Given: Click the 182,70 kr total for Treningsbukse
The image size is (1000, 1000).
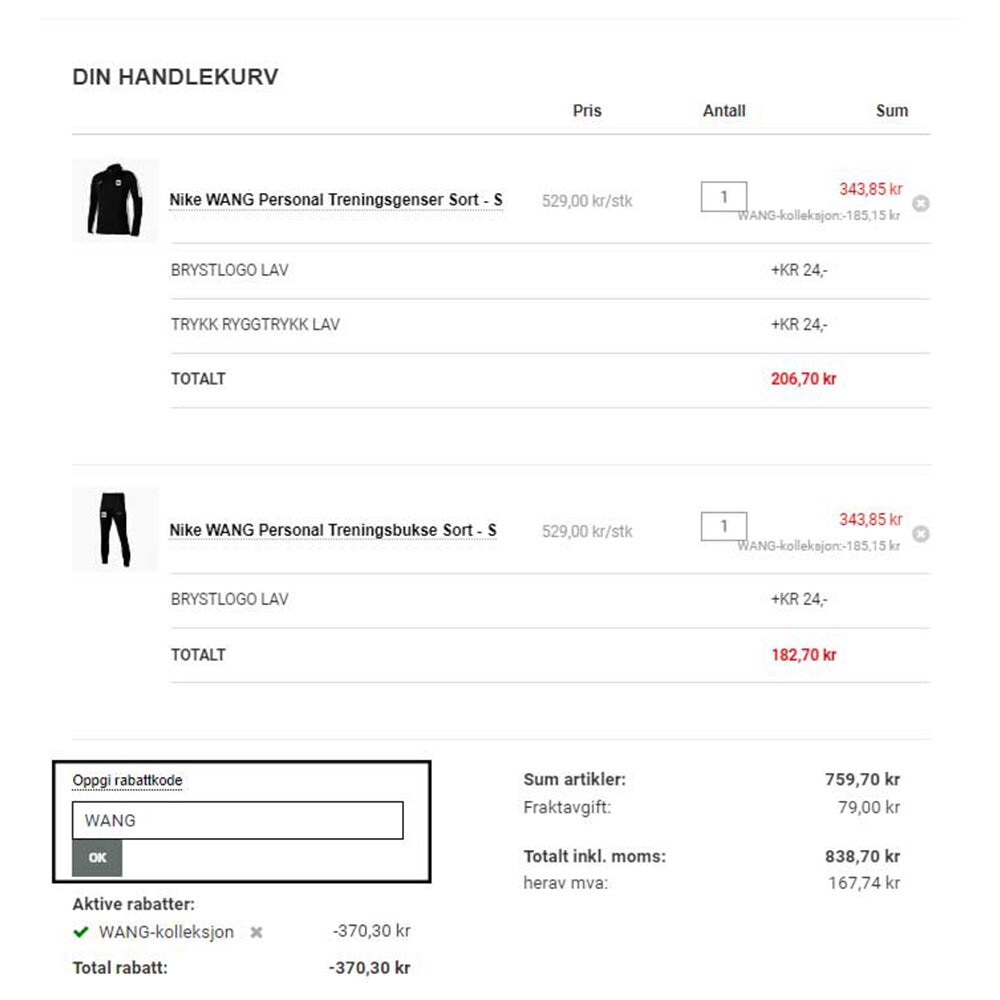Looking at the screenshot, I should (803, 655).
